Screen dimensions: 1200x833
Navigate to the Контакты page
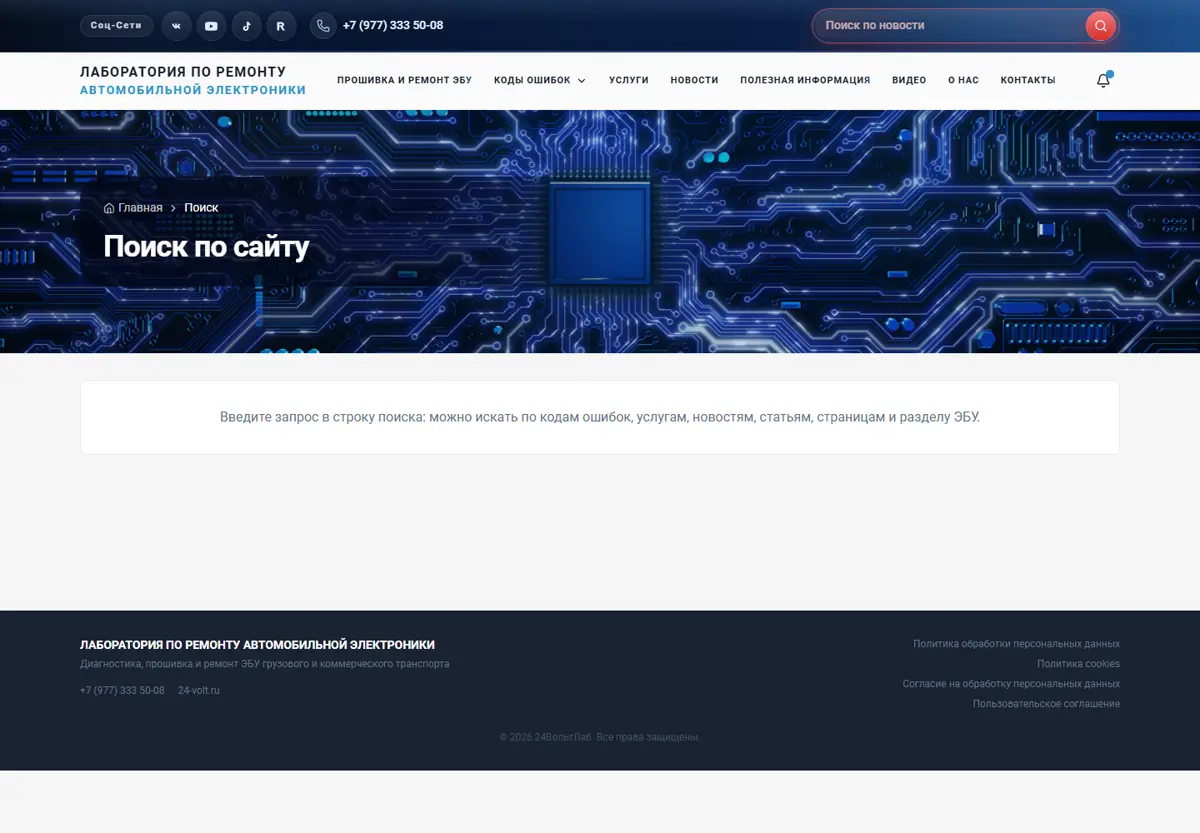[1028, 80]
